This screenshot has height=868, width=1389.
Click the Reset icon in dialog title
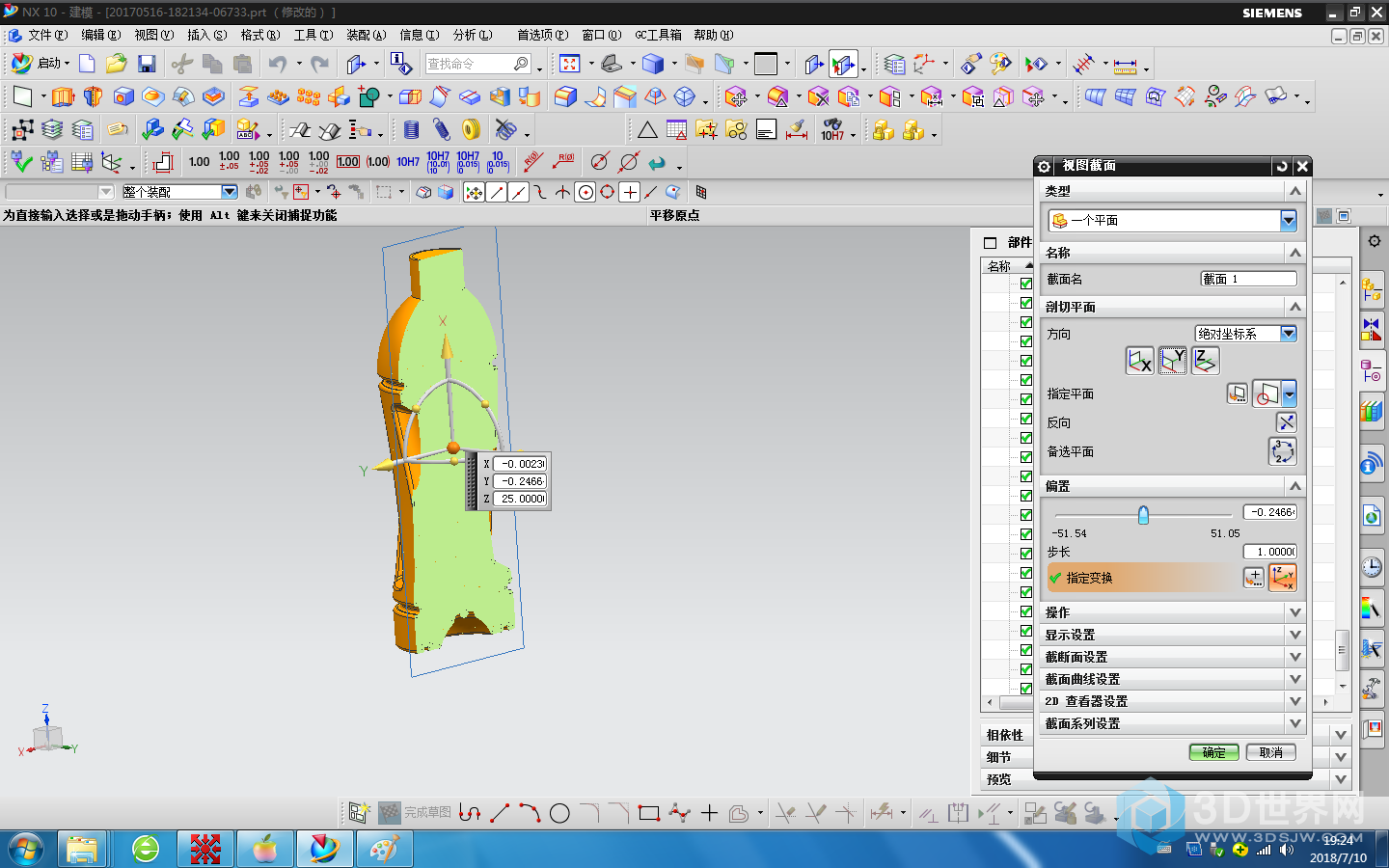click(x=1282, y=166)
